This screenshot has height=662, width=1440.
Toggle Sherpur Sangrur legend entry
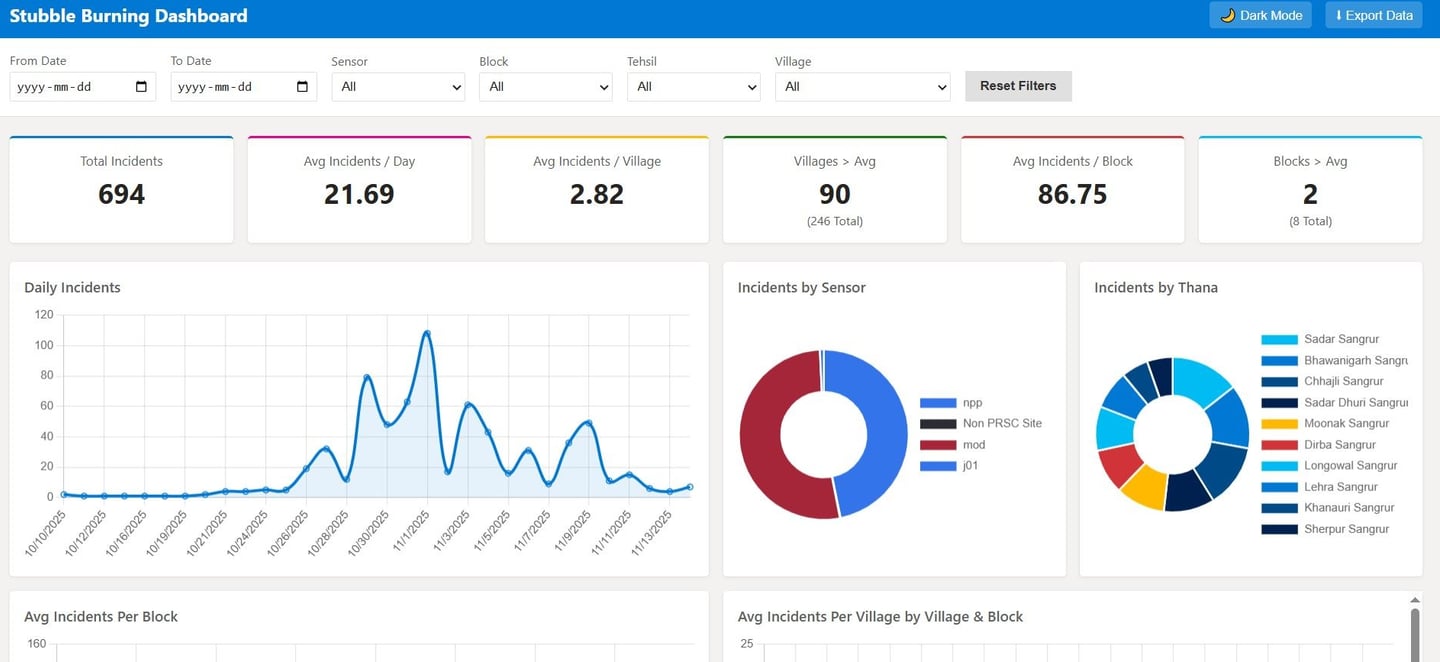(x=1325, y=529)
